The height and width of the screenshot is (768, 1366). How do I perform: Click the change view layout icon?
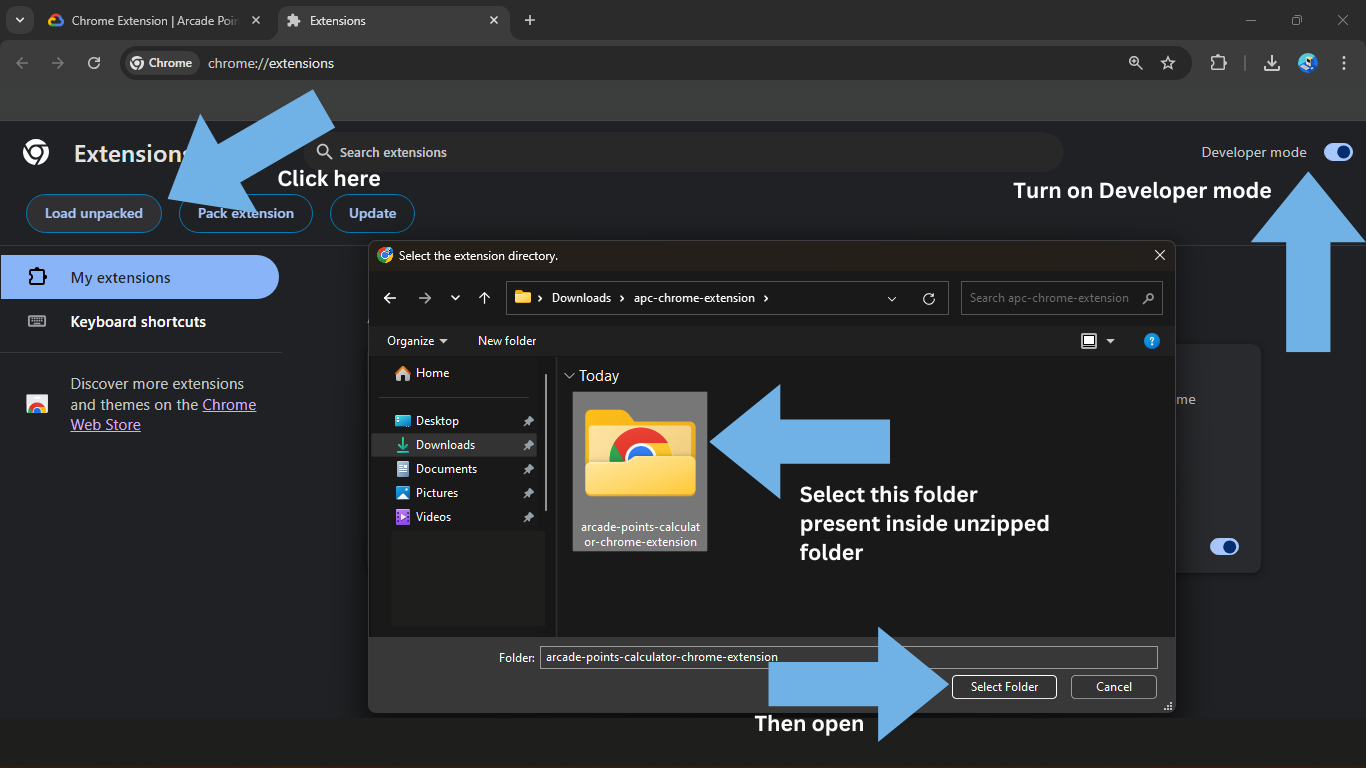1089,341
